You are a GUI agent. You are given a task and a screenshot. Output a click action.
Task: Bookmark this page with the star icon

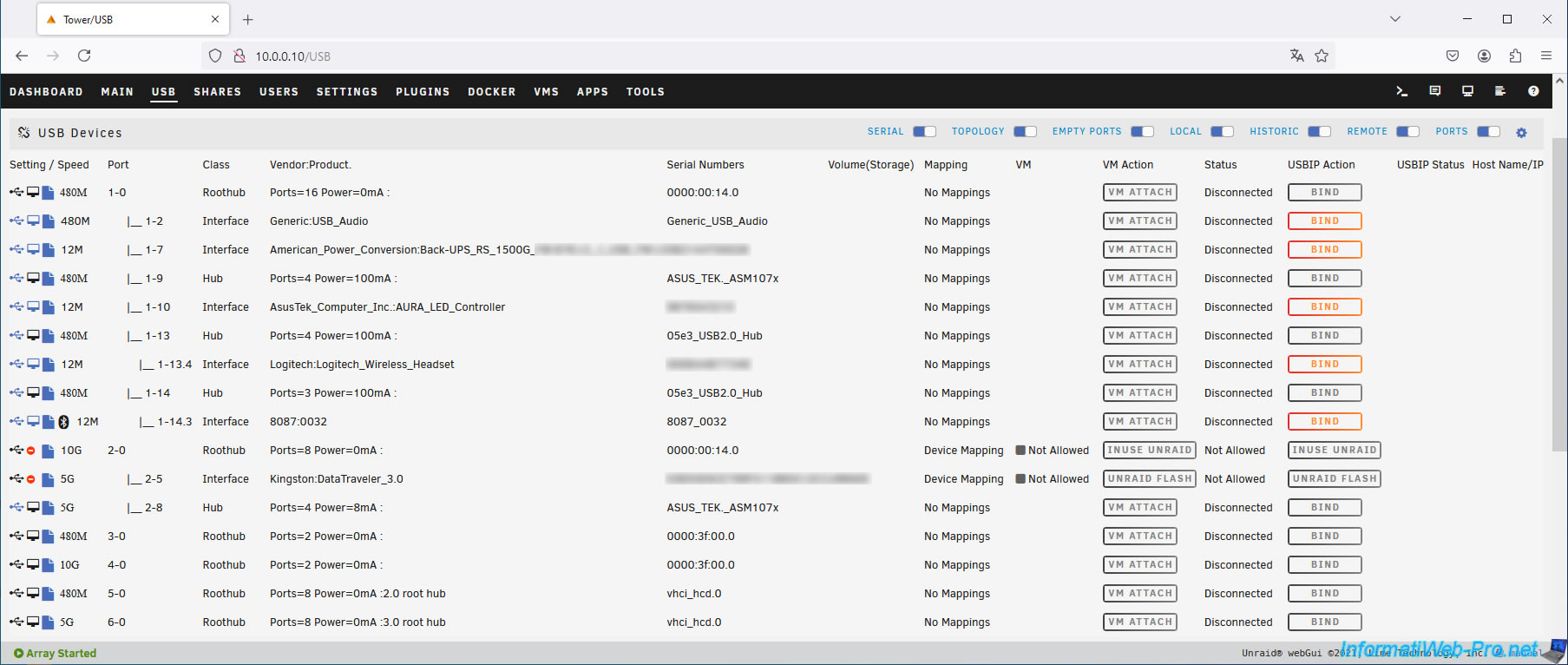point(1322,56)
